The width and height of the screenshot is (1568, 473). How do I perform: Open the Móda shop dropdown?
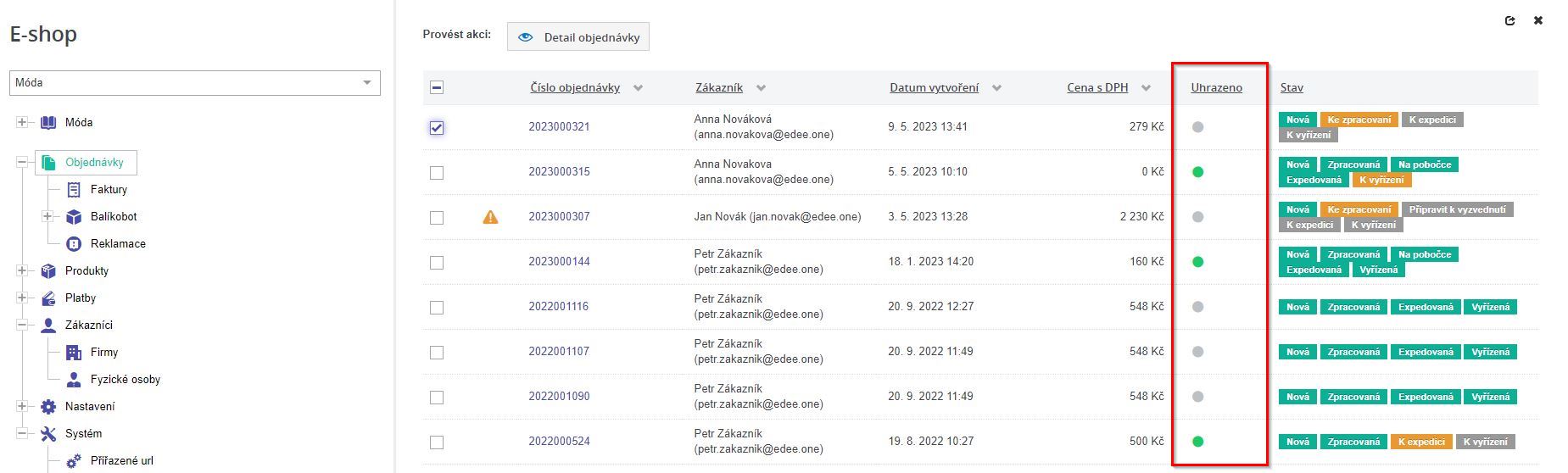coord(195,83)
